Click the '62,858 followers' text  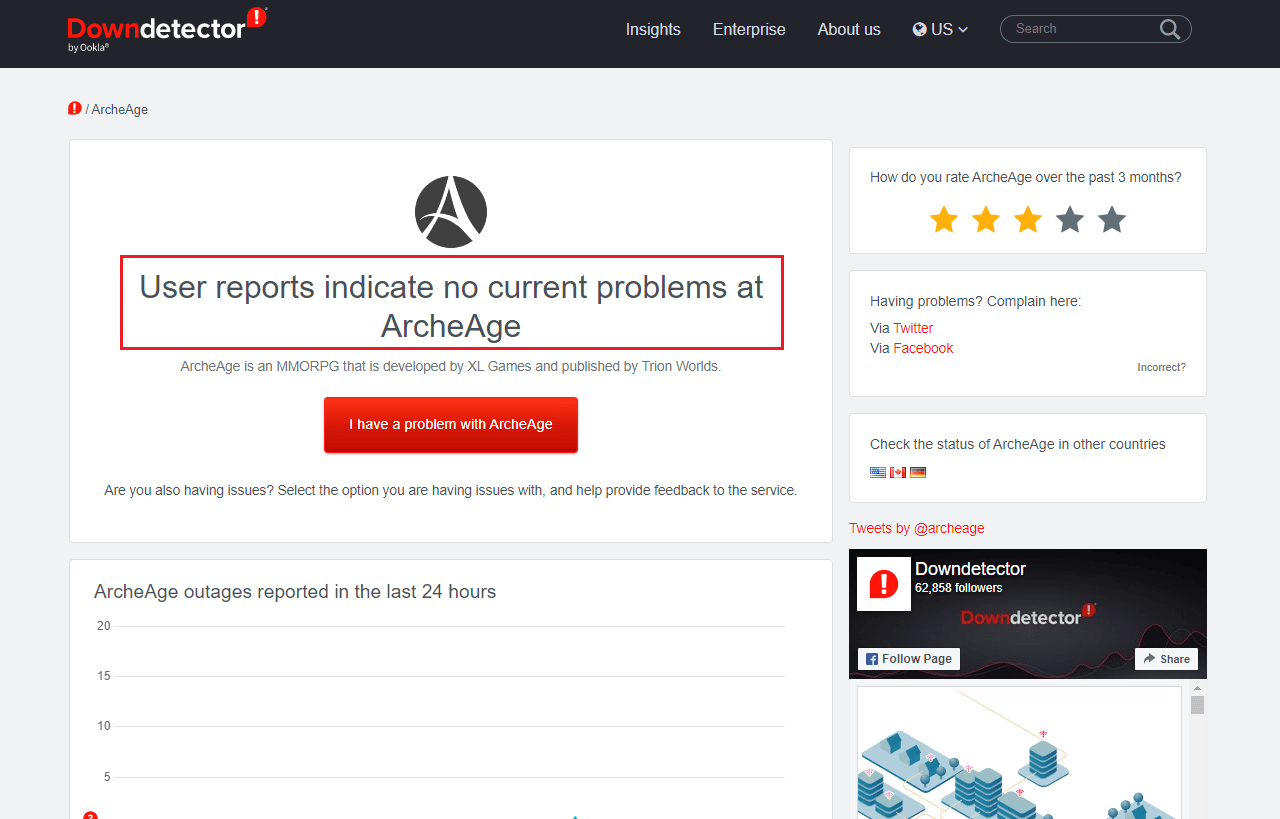click(x=959, y=588)
